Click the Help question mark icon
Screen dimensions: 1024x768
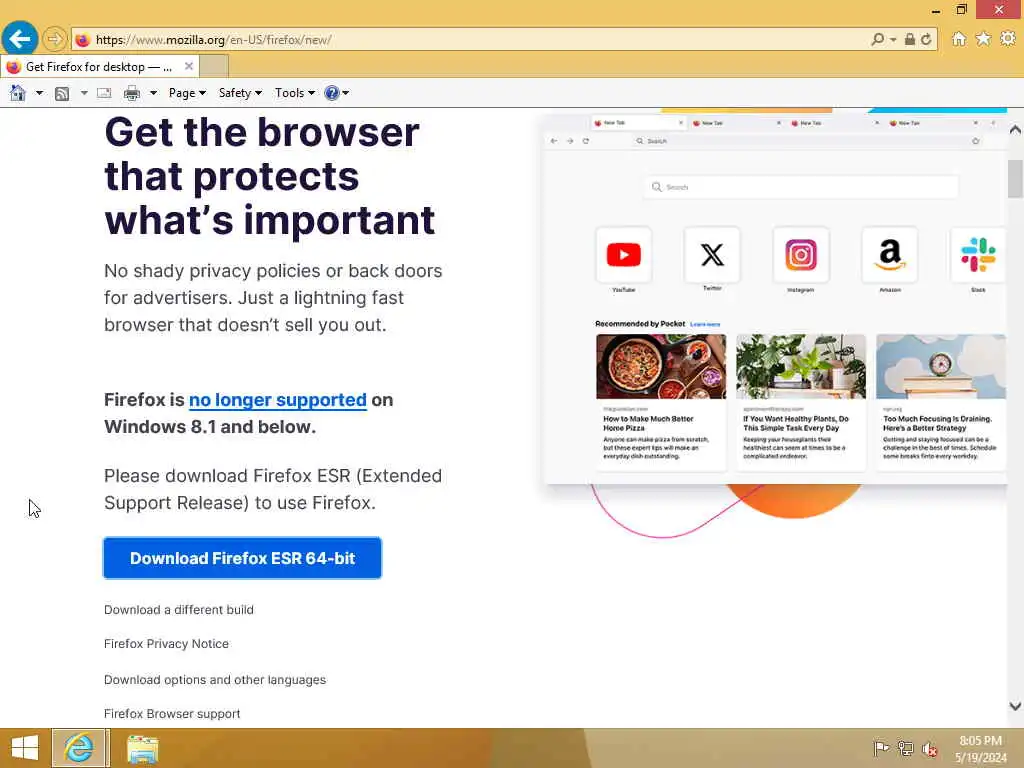pyautogui.click(x=332, y=93)
